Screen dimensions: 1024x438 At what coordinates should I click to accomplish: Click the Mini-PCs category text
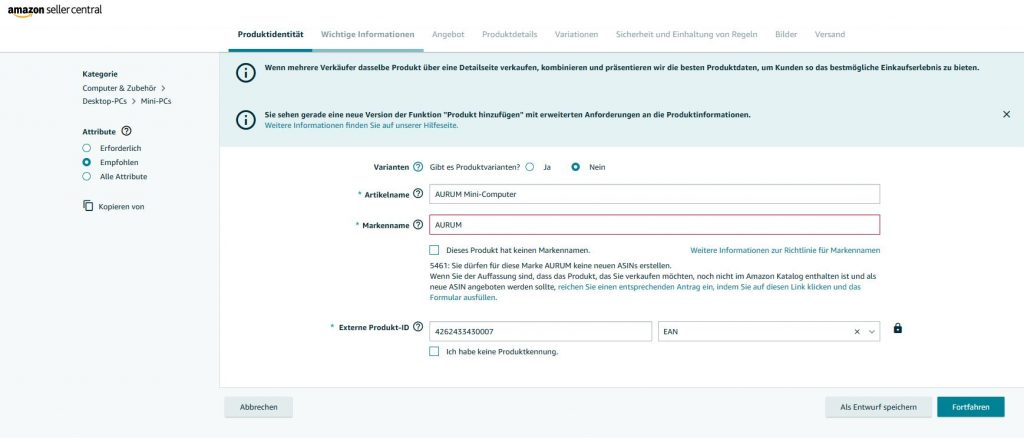pyautogui.click(x=156, y=101)
